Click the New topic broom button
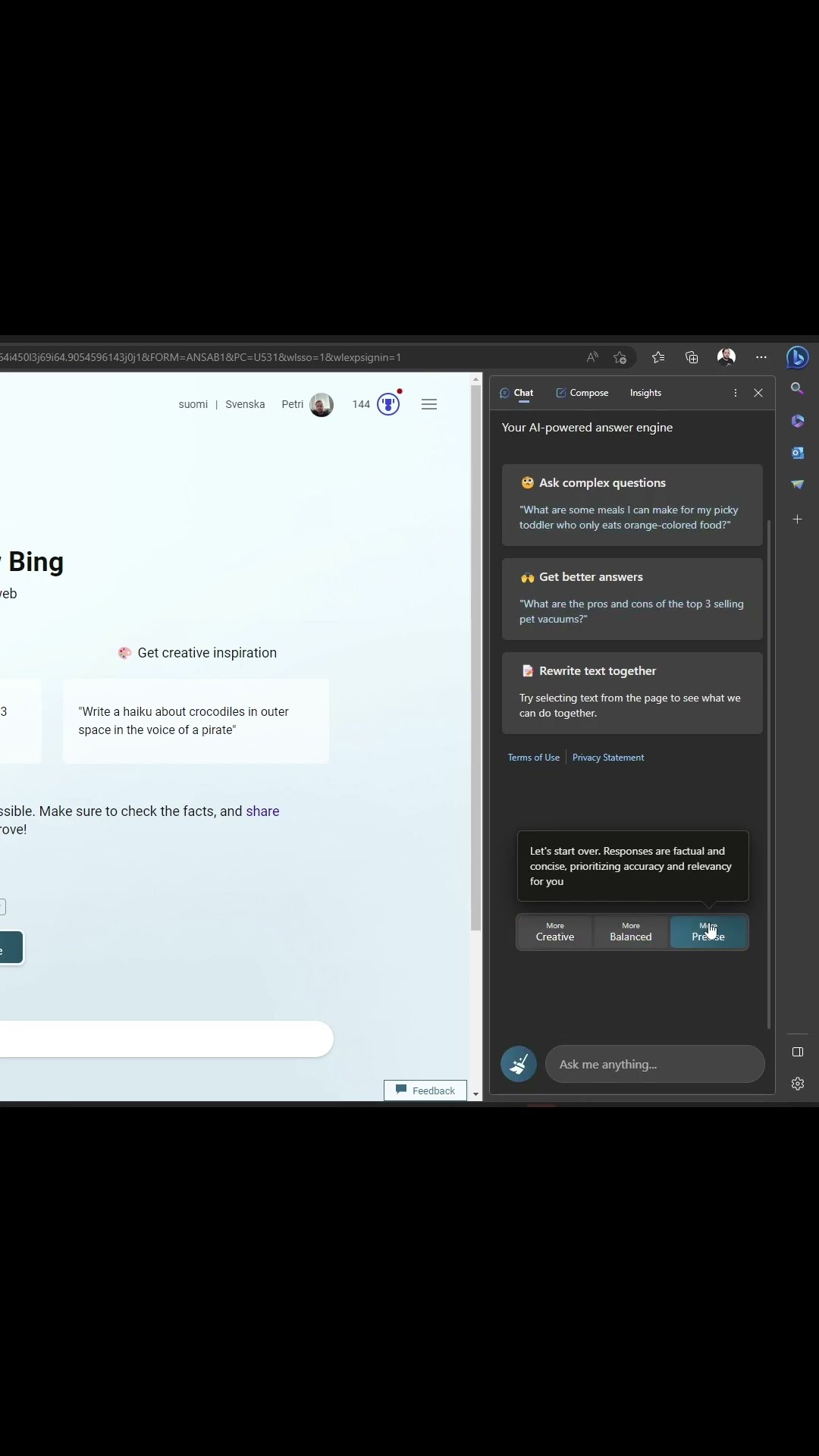The image size is (819, 1456). (x=519, y=1065)
